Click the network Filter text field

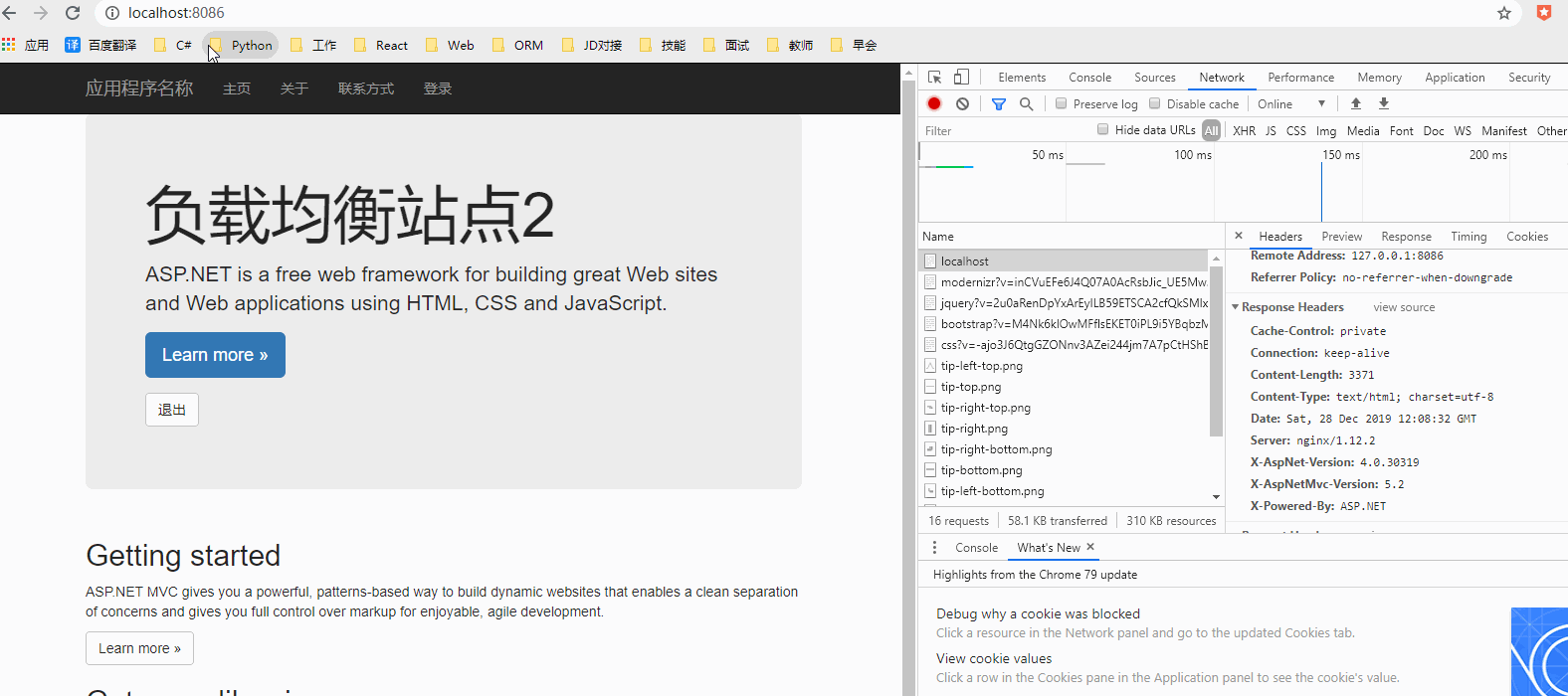click(x=1005, y=130)
